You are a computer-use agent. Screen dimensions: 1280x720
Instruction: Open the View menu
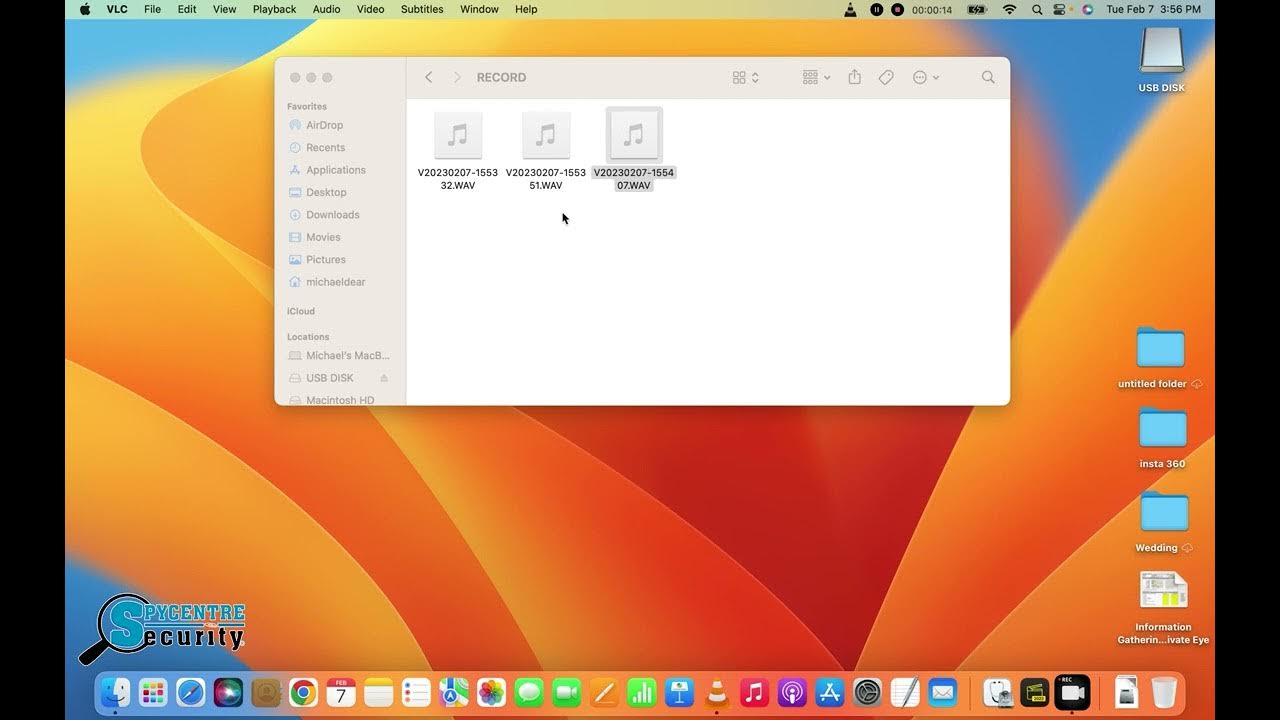tap(225, 9)
